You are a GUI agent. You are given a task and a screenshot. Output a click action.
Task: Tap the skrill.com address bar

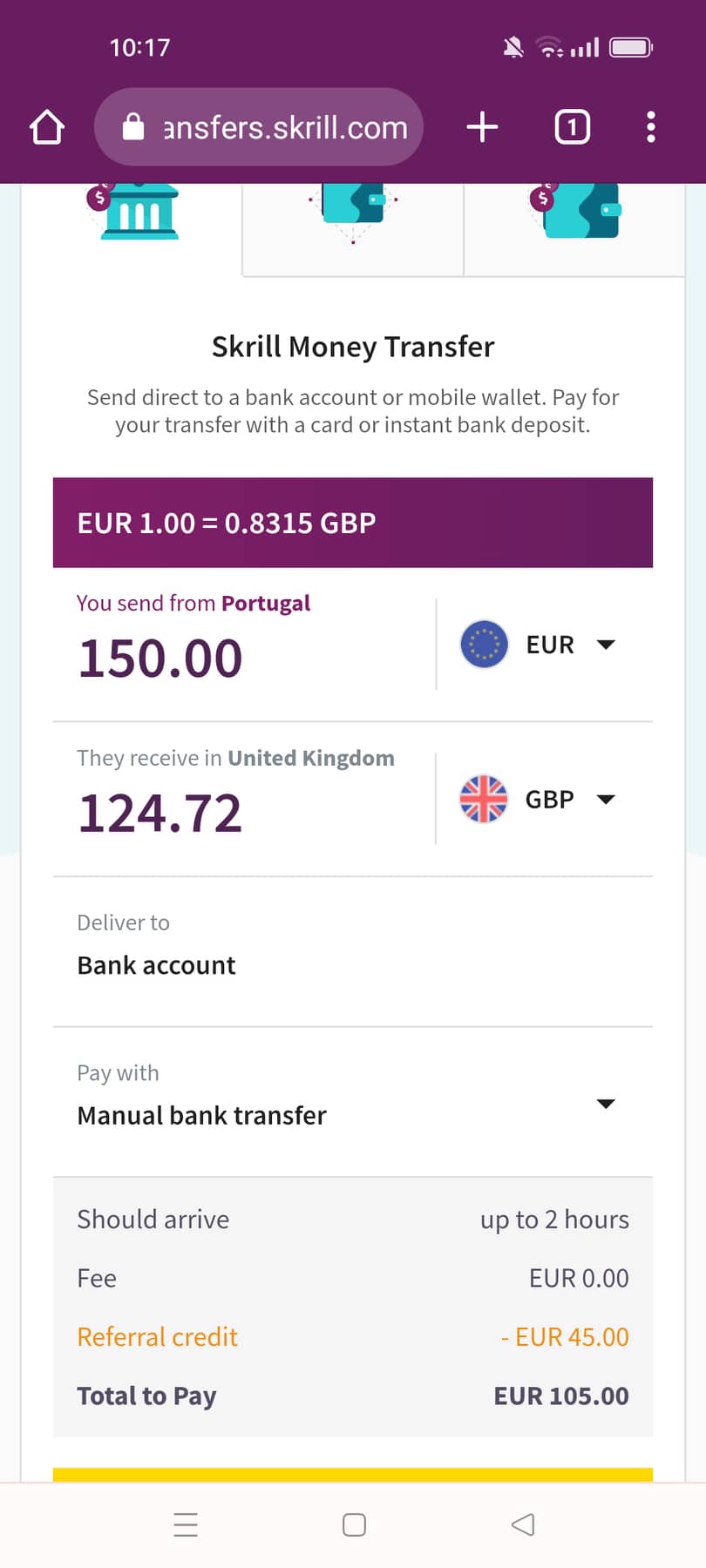(284, 127)
